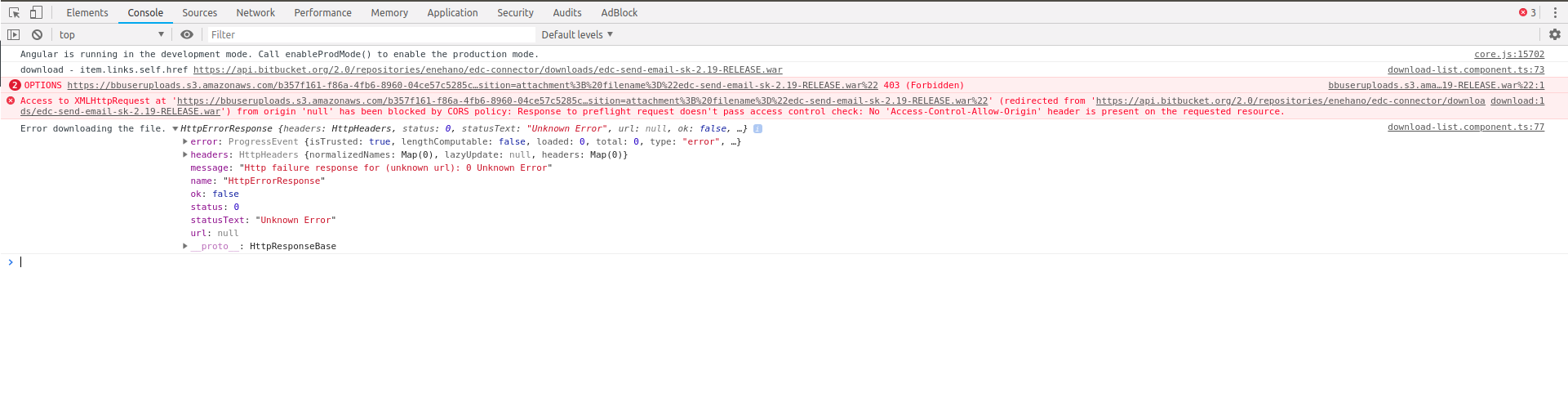This screenshot has width=1568, height=402.
Task: Click the 'Angular is running in the development mode' message
Action: pos(279,54)
